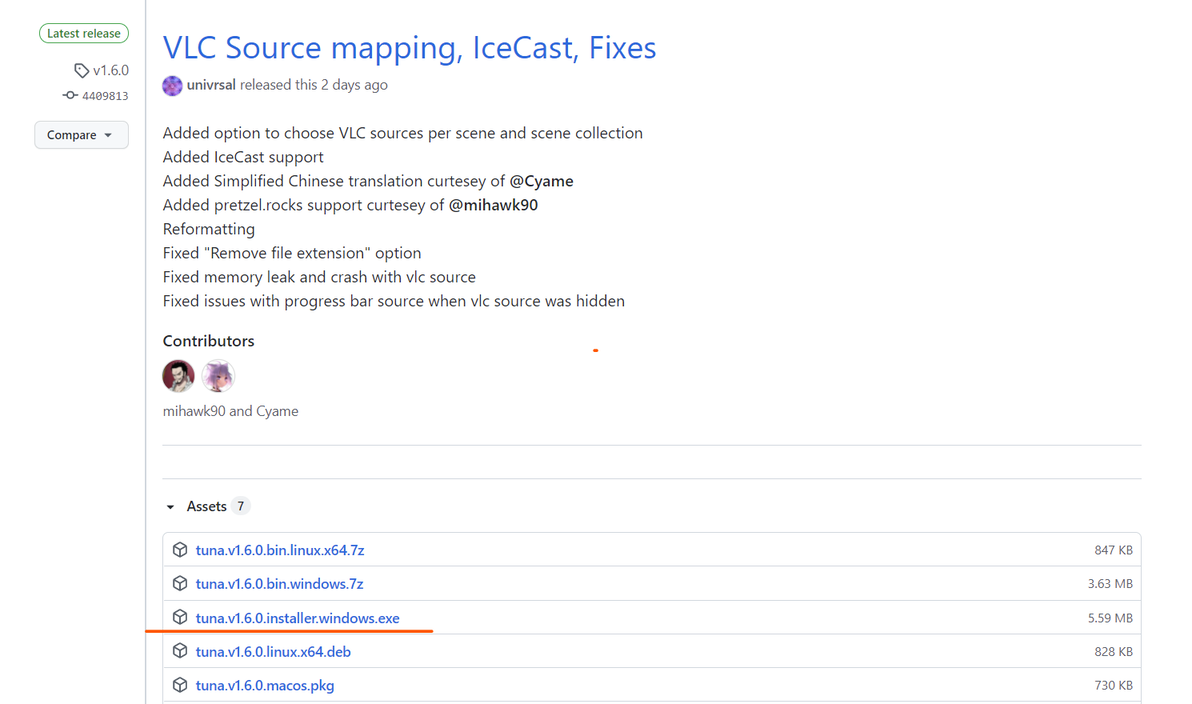Image resolution: width=1192 pixels, height=704 pixels.
Task: Click the v1.6.0 tag icon
Action: 81,70
